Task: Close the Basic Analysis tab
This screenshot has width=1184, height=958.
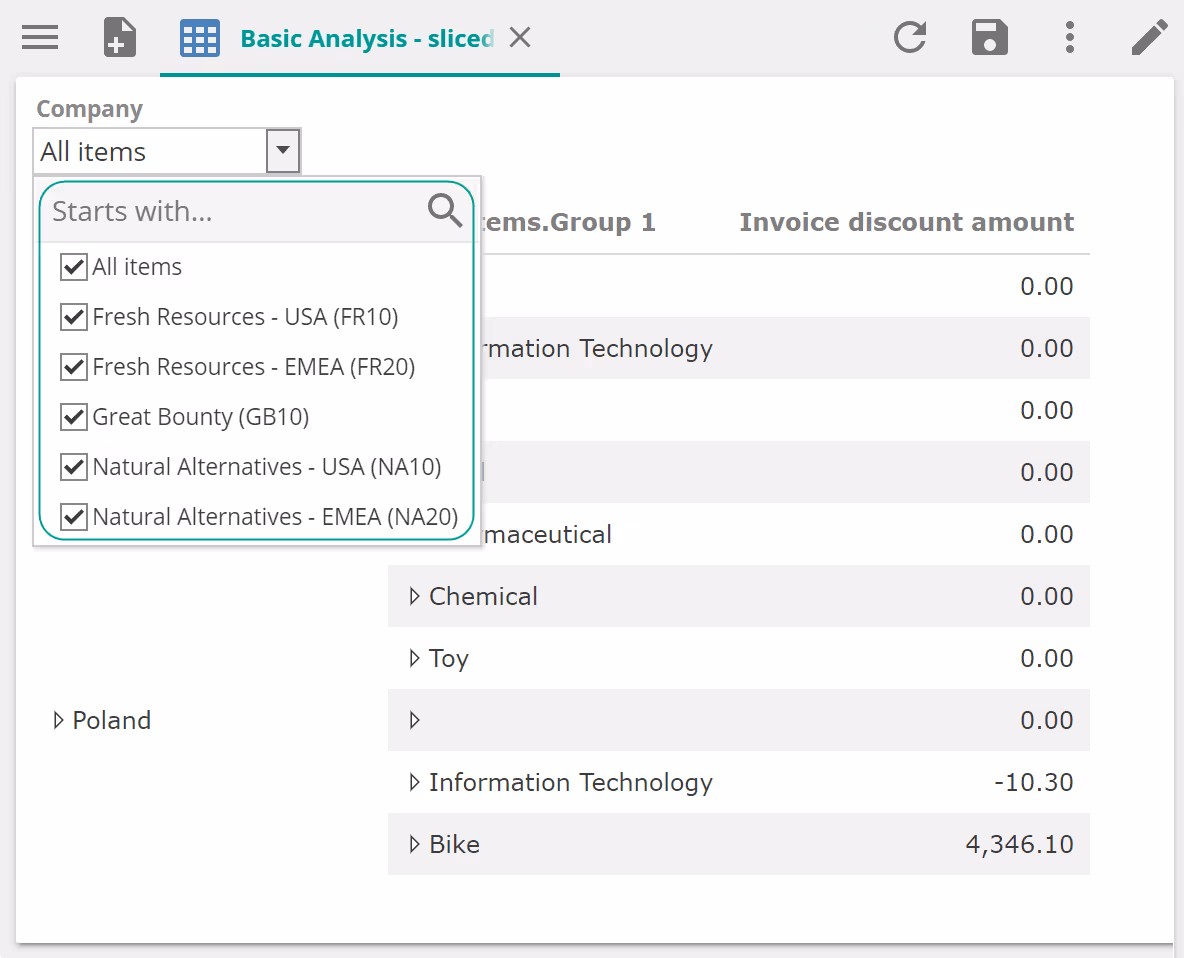Action: [520, 38]
